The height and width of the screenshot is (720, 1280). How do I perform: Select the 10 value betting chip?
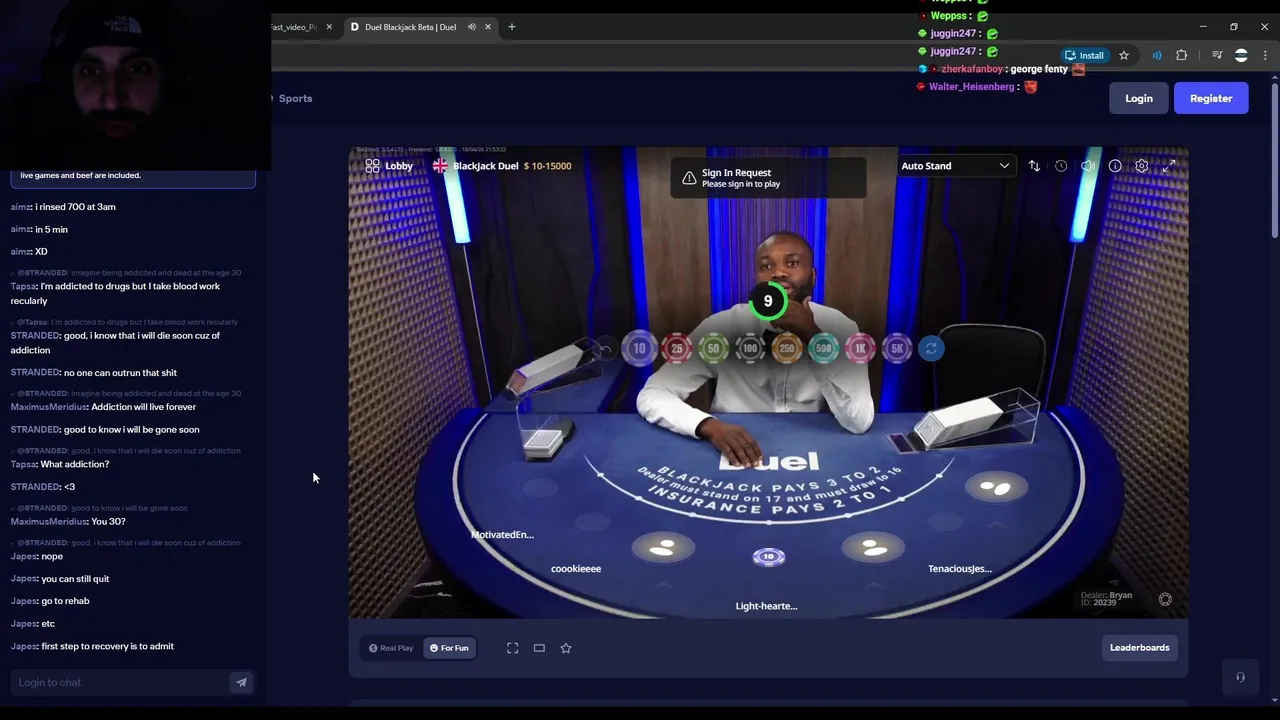click(x=640, y=348)
